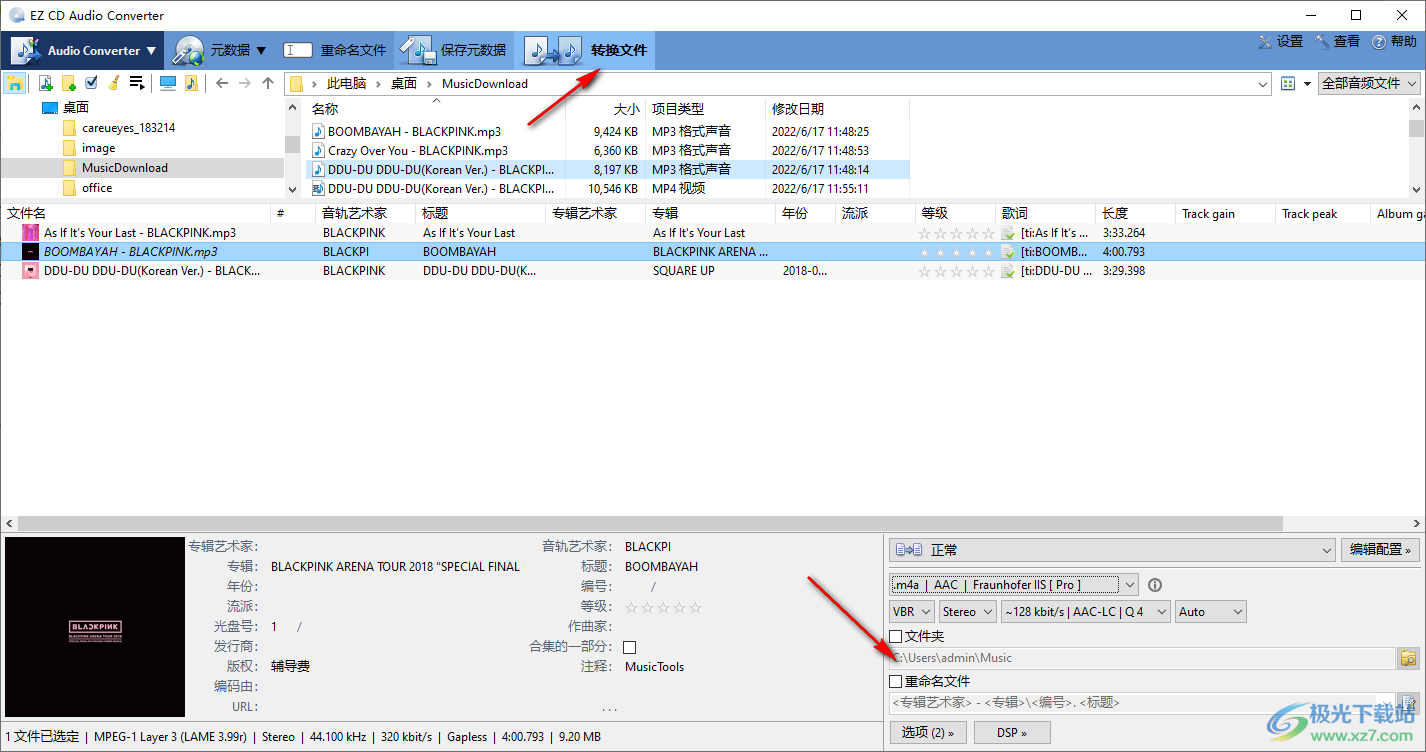The width and height of the screenshot is (1426, 752).
Task: Click the track list horizontal scrollbar
Action: 648,523
